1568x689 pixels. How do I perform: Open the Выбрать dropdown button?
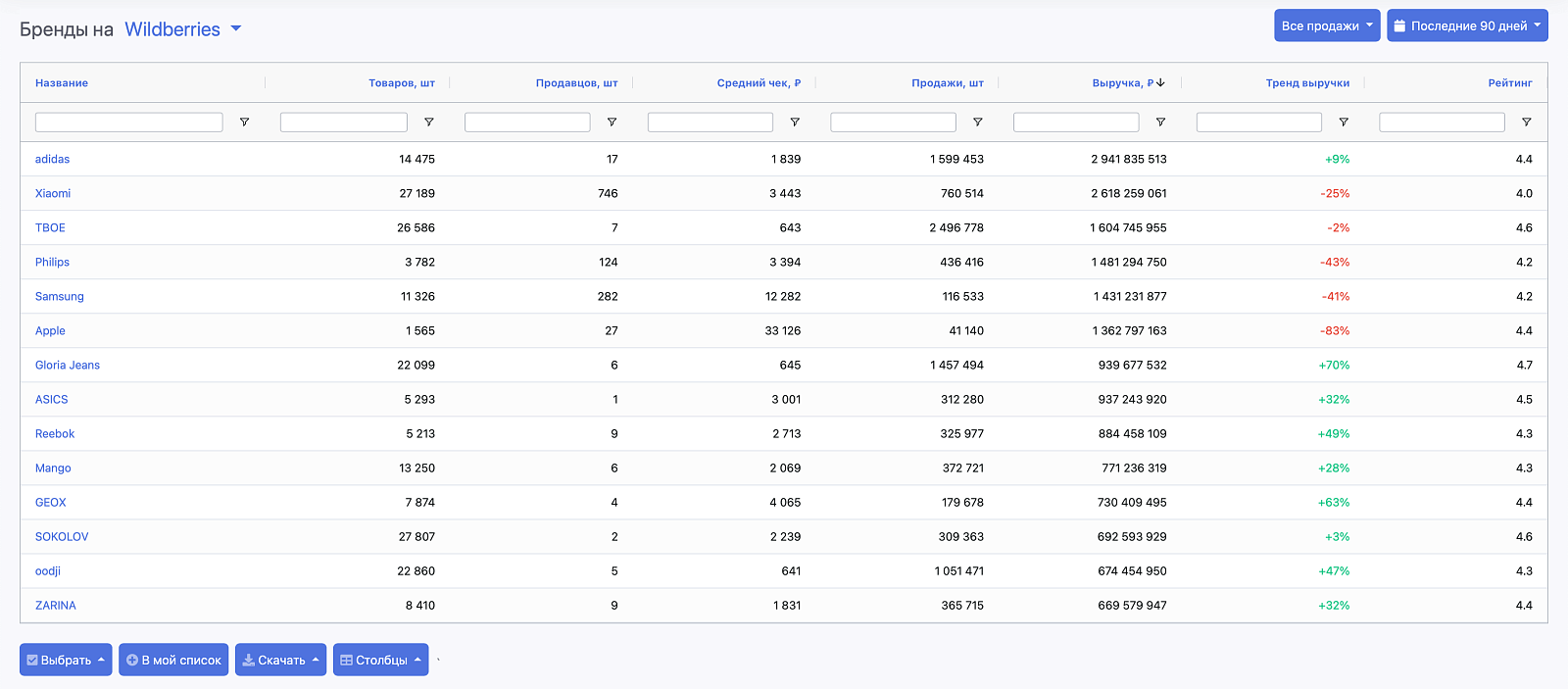coord(66,660)
